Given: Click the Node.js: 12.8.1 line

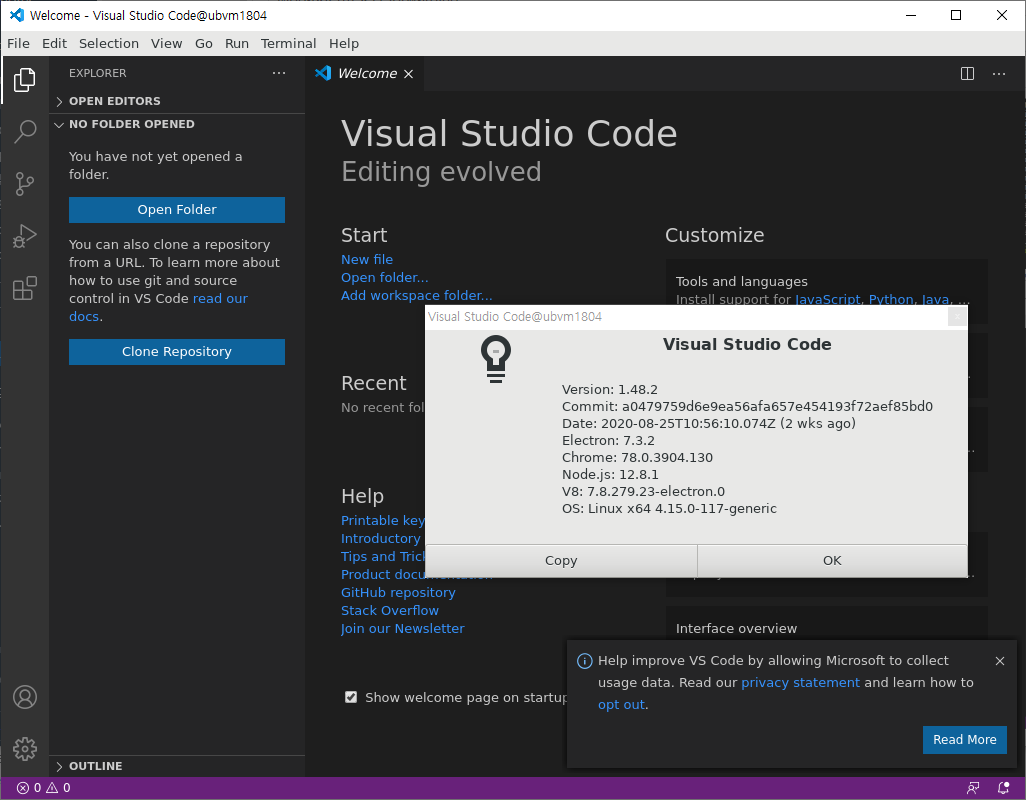Looking at the screenshot, I should click(x=610, y=475).
